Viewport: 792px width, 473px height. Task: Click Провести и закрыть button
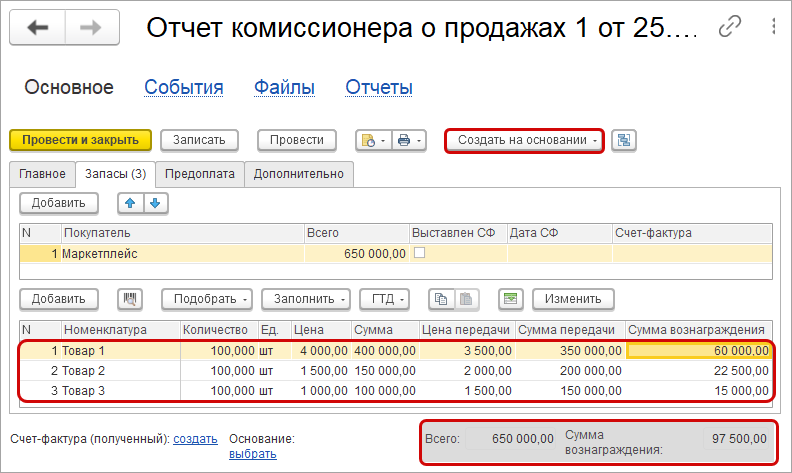pos(80,140)
